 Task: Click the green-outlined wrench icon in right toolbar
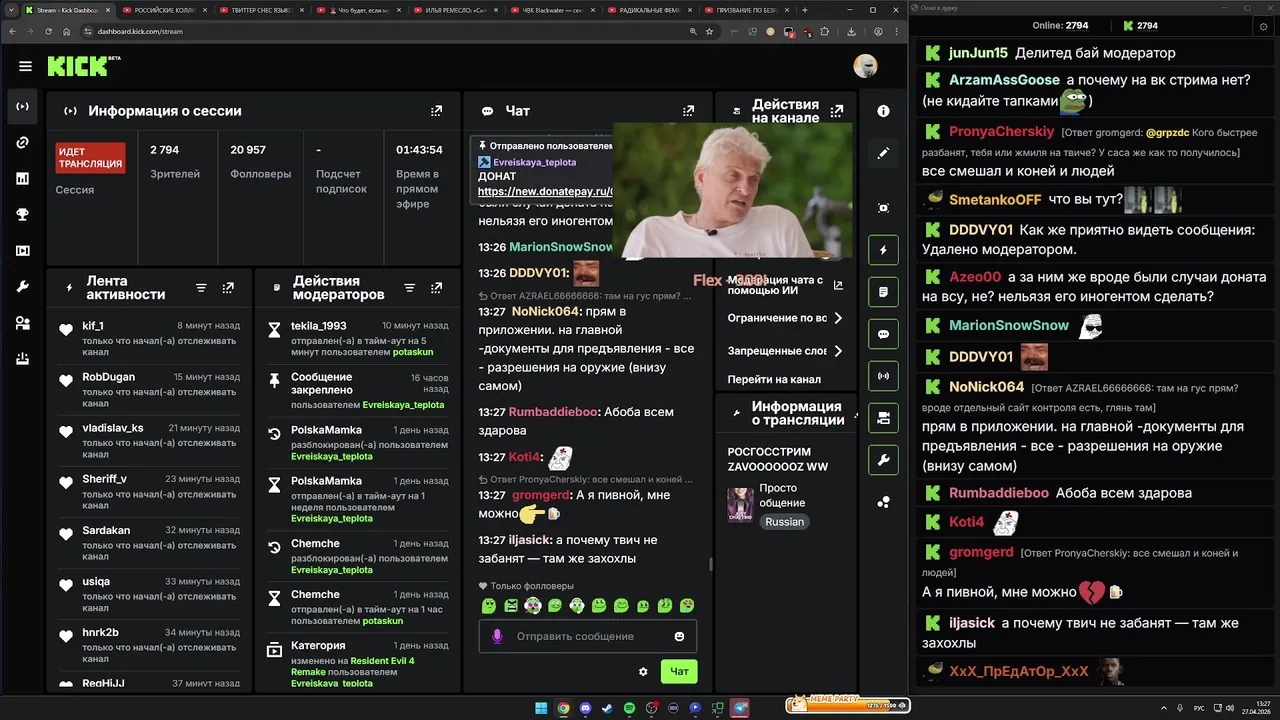pyautogui.click(x=883, y=460)
